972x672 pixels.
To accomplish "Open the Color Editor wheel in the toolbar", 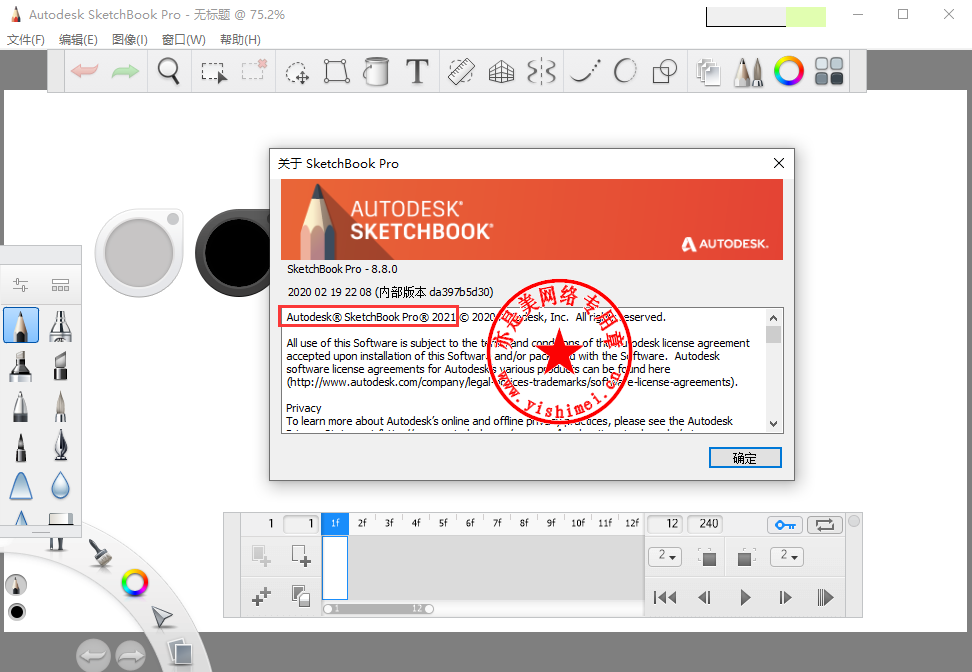I will tap(789, 71).
